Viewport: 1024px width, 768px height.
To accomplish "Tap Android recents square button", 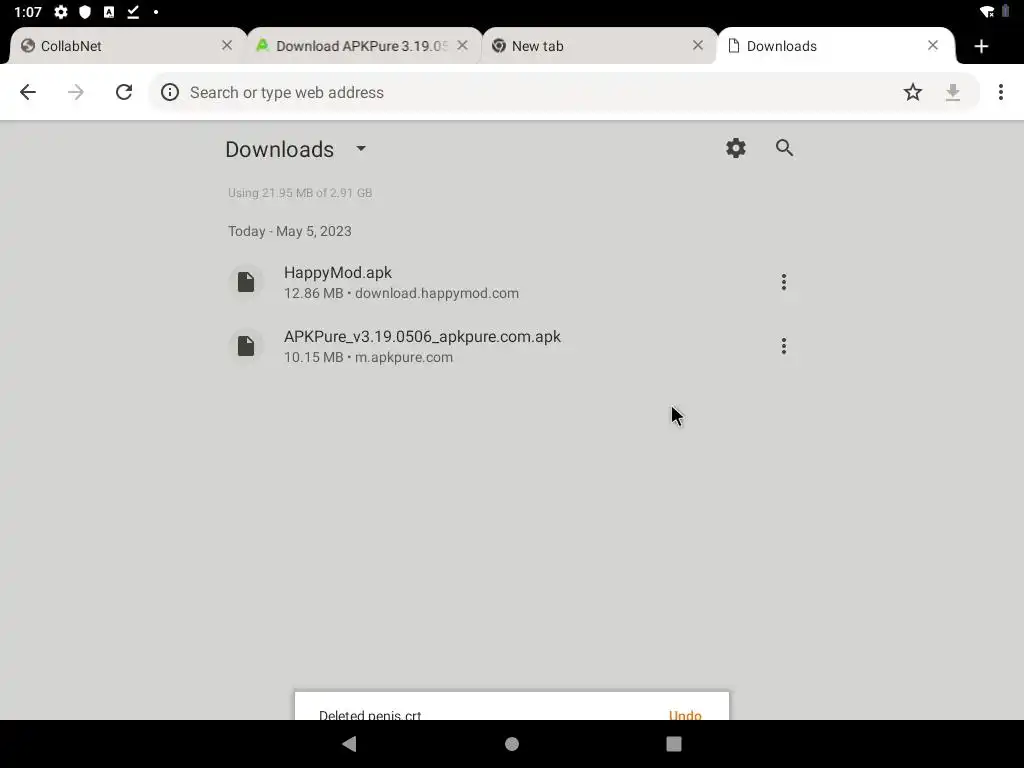I will point(674,744).
